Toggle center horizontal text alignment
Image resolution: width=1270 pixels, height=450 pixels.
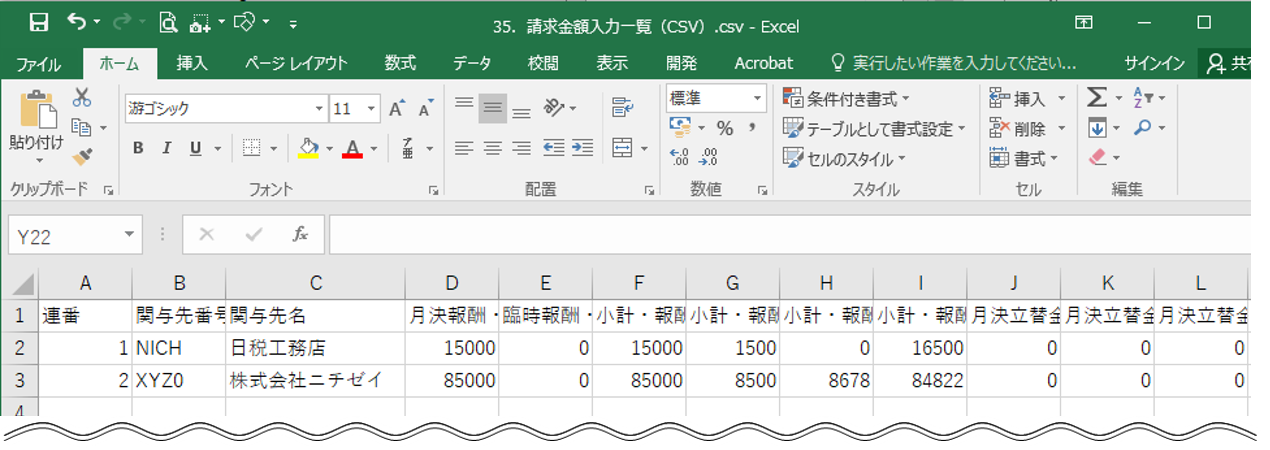coord(492,148)
